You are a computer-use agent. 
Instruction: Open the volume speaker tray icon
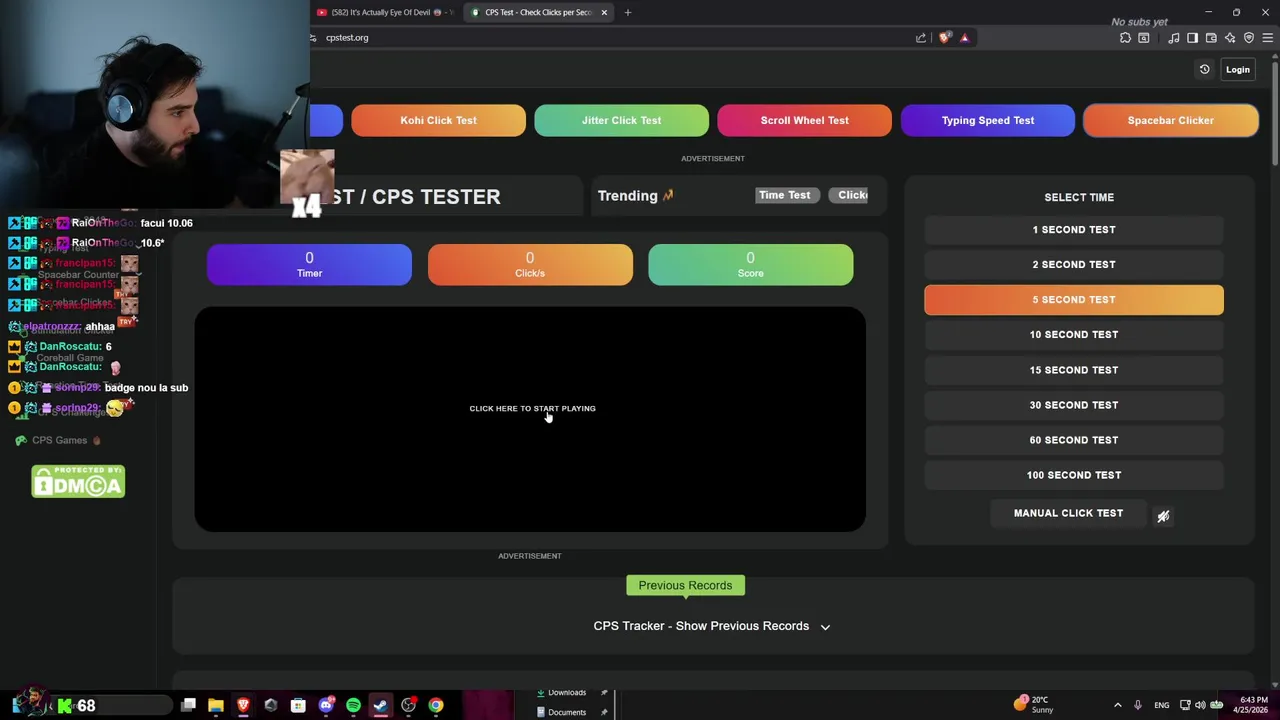(x=1200, y=705)
